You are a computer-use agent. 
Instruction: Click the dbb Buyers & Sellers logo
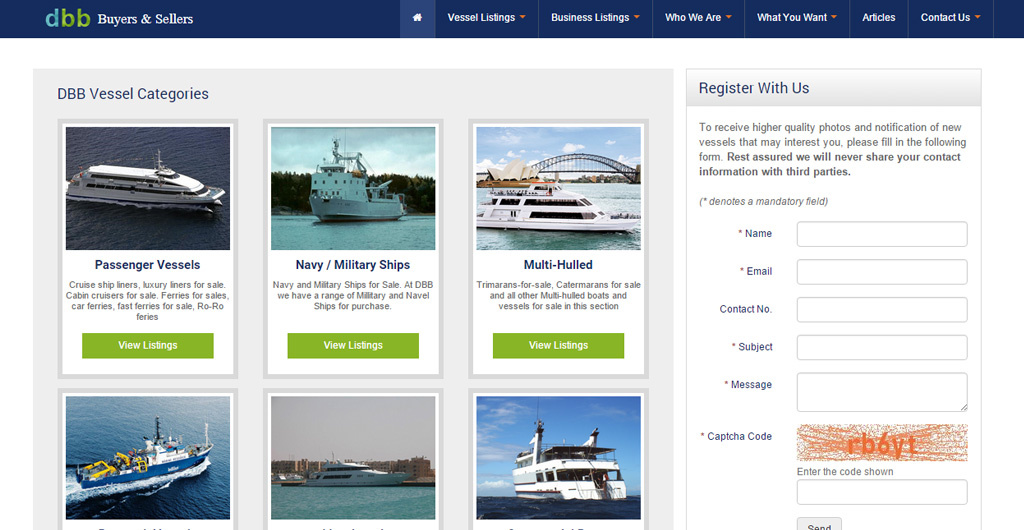click(x=119, y=18)
